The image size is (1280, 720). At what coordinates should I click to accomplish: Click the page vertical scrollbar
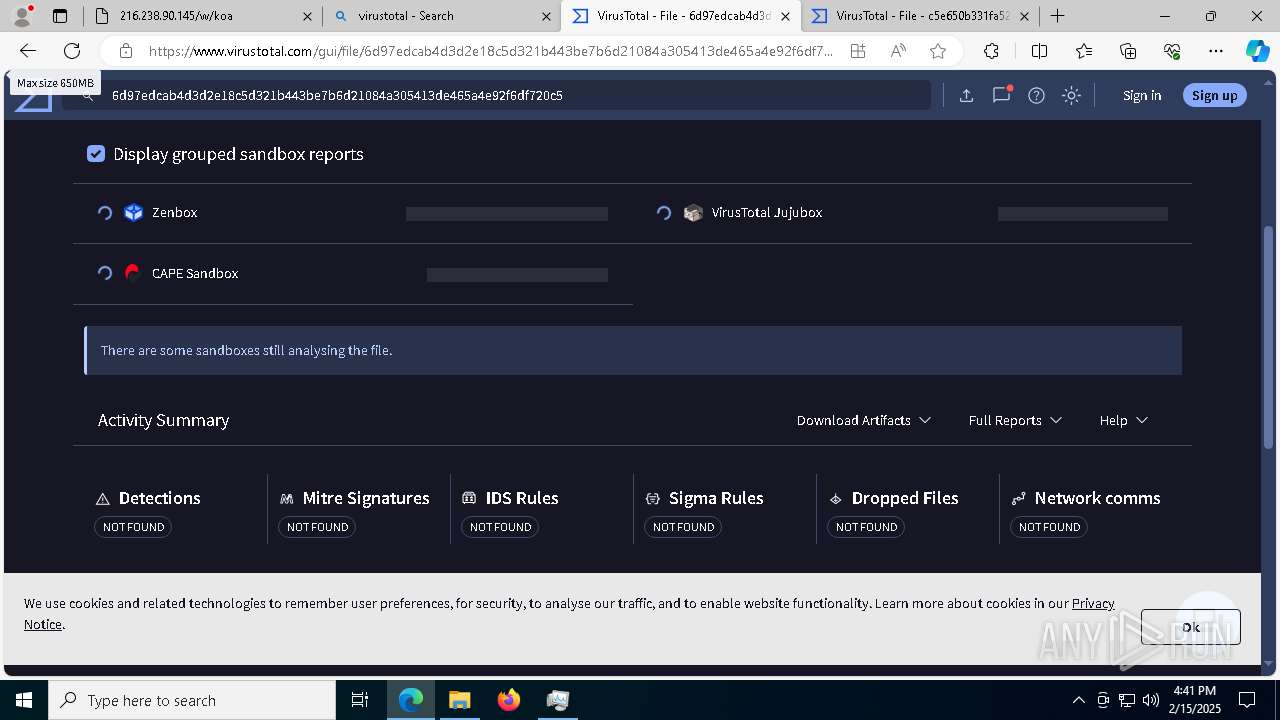(x=1269, y=337)
